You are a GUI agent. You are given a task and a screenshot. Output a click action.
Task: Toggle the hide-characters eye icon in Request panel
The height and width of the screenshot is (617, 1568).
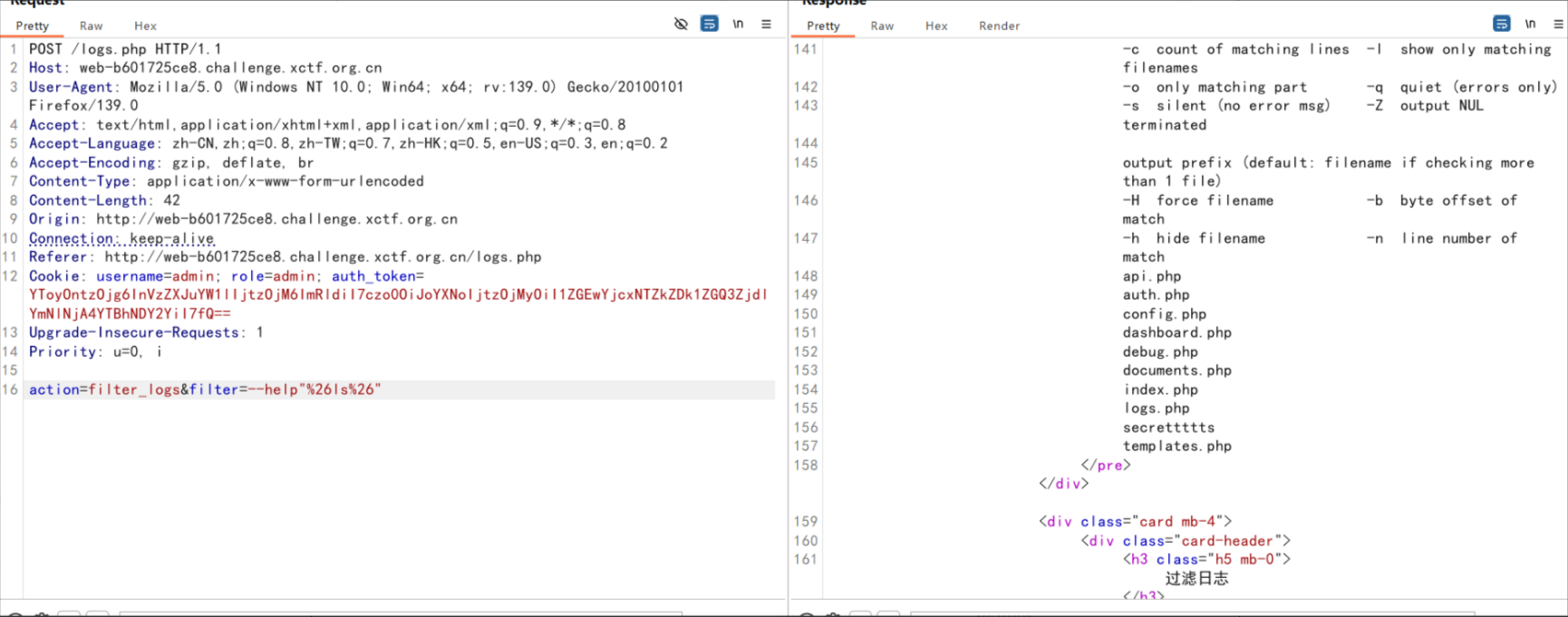tap(681, 24)
